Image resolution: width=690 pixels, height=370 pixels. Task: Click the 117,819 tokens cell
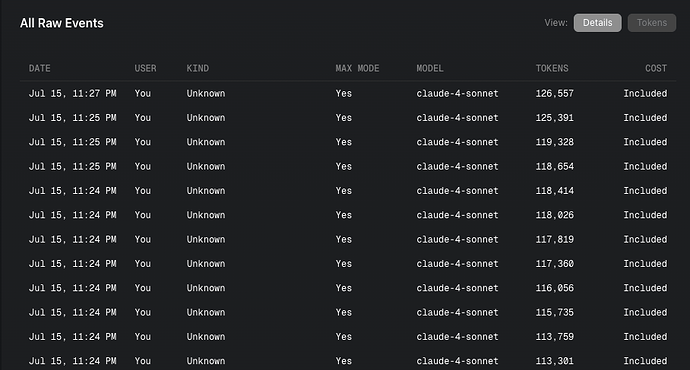(554, 239)
